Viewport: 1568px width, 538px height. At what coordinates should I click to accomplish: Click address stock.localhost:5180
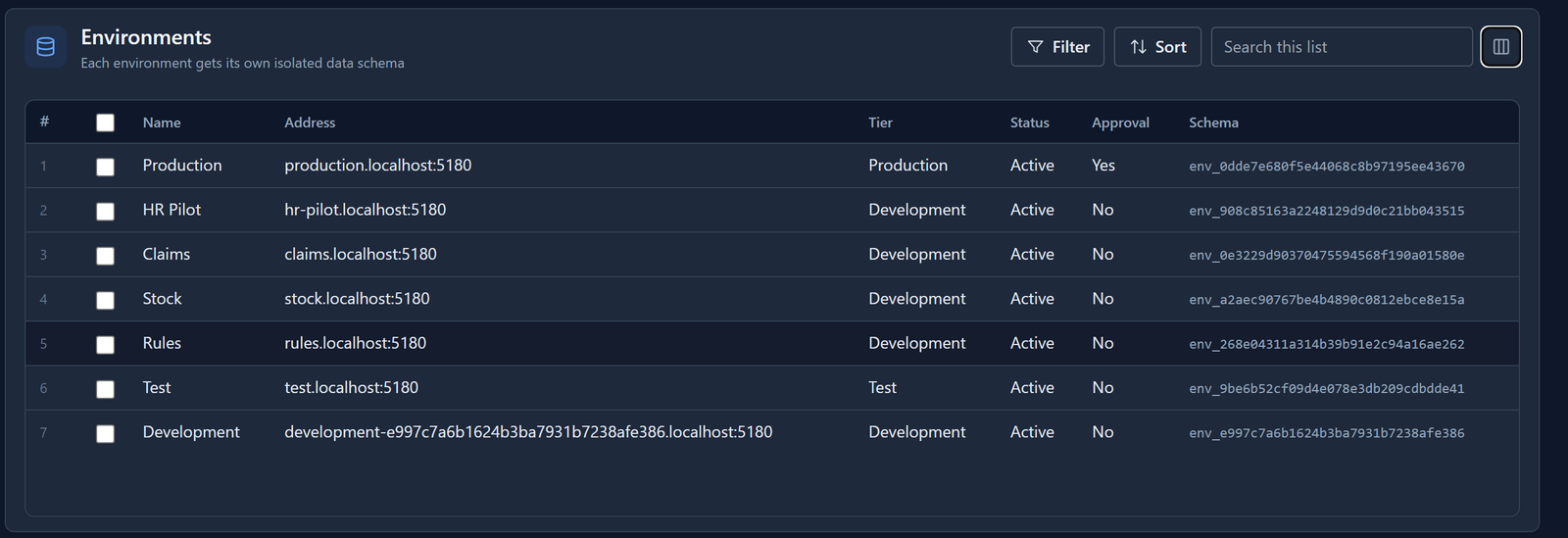pos(357,299)
